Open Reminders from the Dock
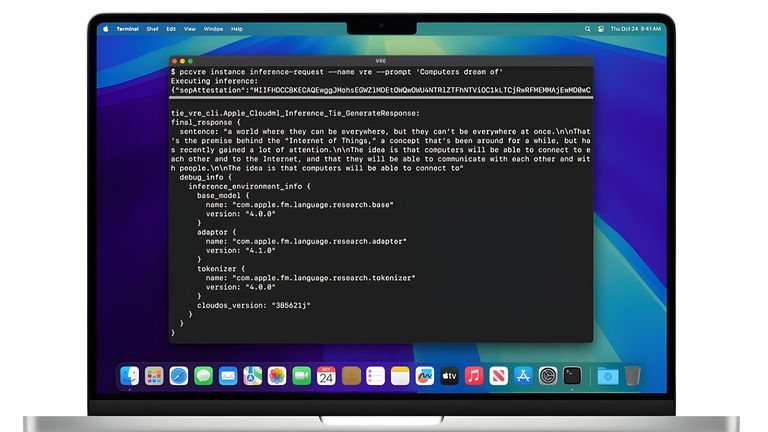 coord(375,376)
